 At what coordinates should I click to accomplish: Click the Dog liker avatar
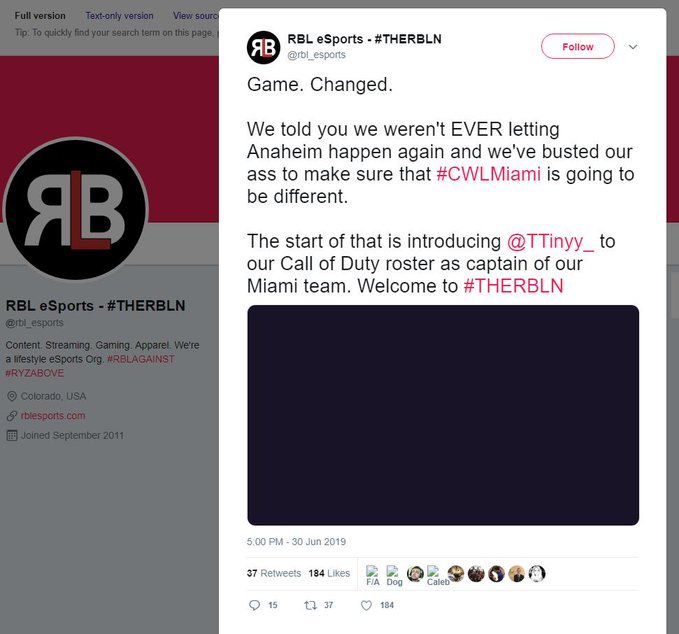(394, 576)
